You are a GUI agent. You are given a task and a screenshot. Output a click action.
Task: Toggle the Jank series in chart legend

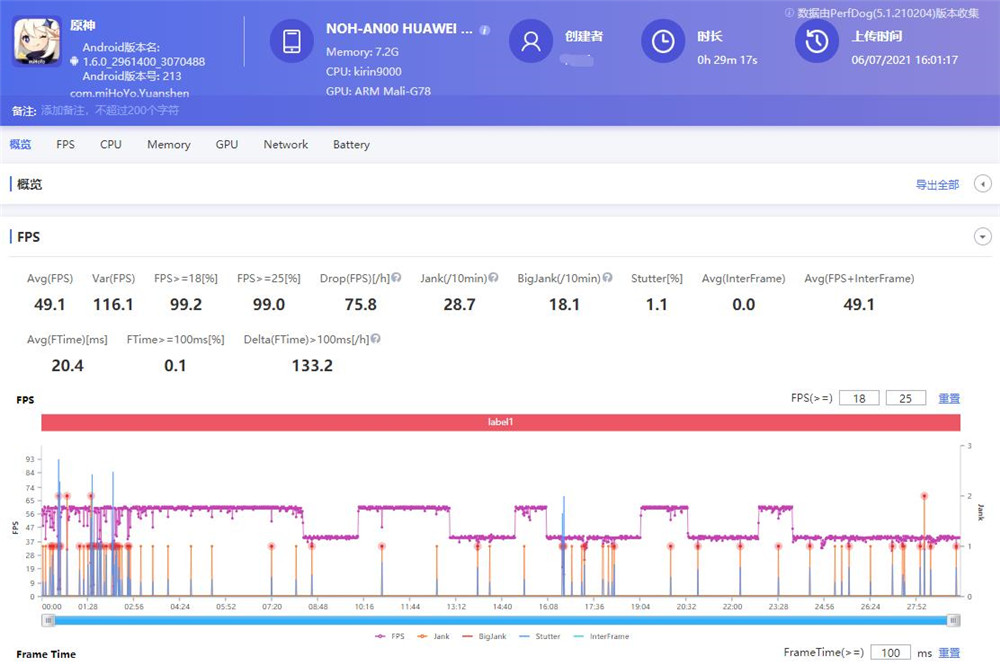pos(433,636)
